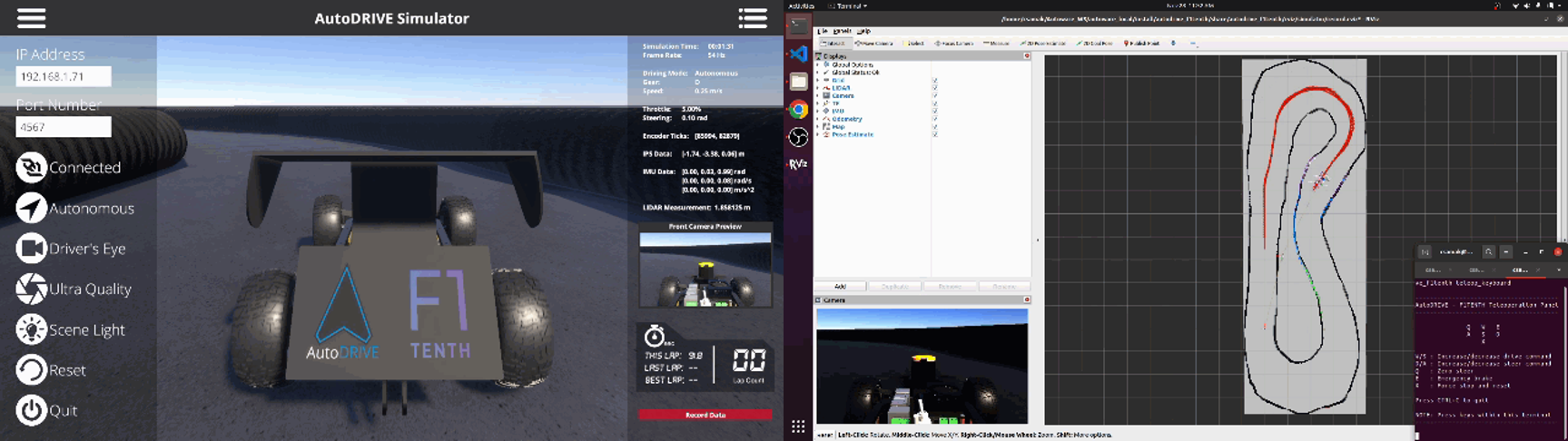
Task: Click Activities in Ubuntu top bar
Action: click(801, 5)
